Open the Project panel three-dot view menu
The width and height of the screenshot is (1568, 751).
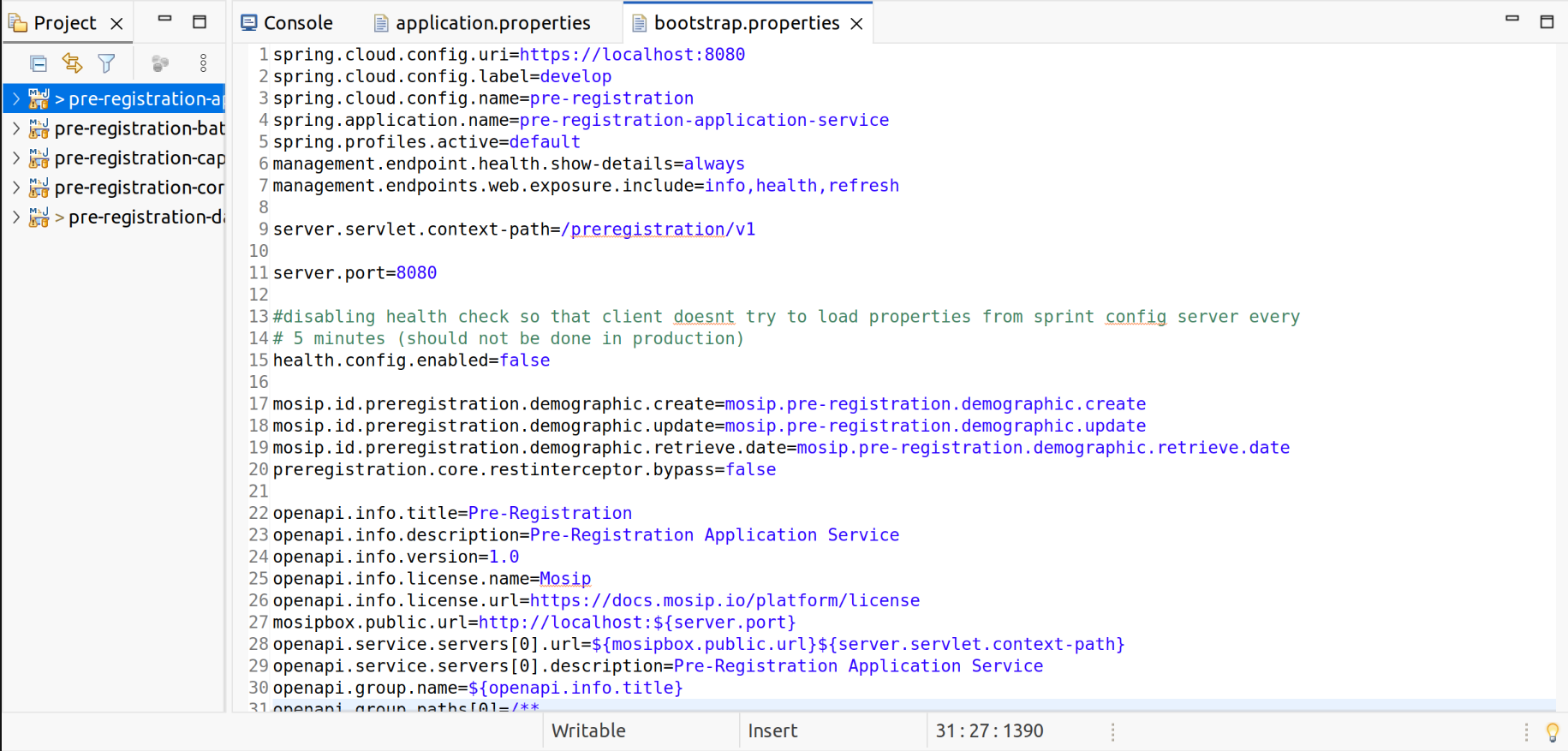pos(203,63)
